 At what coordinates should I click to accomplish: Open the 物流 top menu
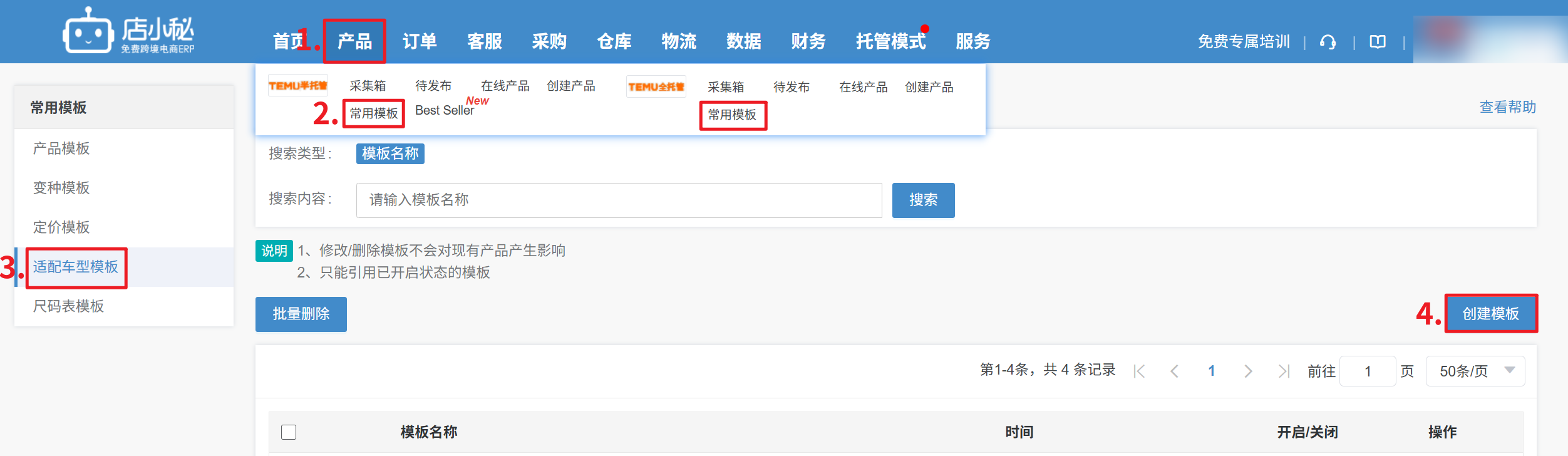[x=679, y=41]
